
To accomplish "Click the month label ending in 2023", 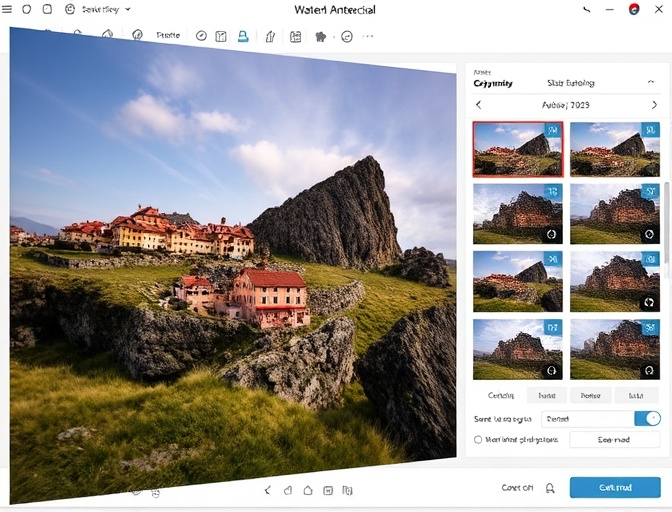I will [565, 105].
